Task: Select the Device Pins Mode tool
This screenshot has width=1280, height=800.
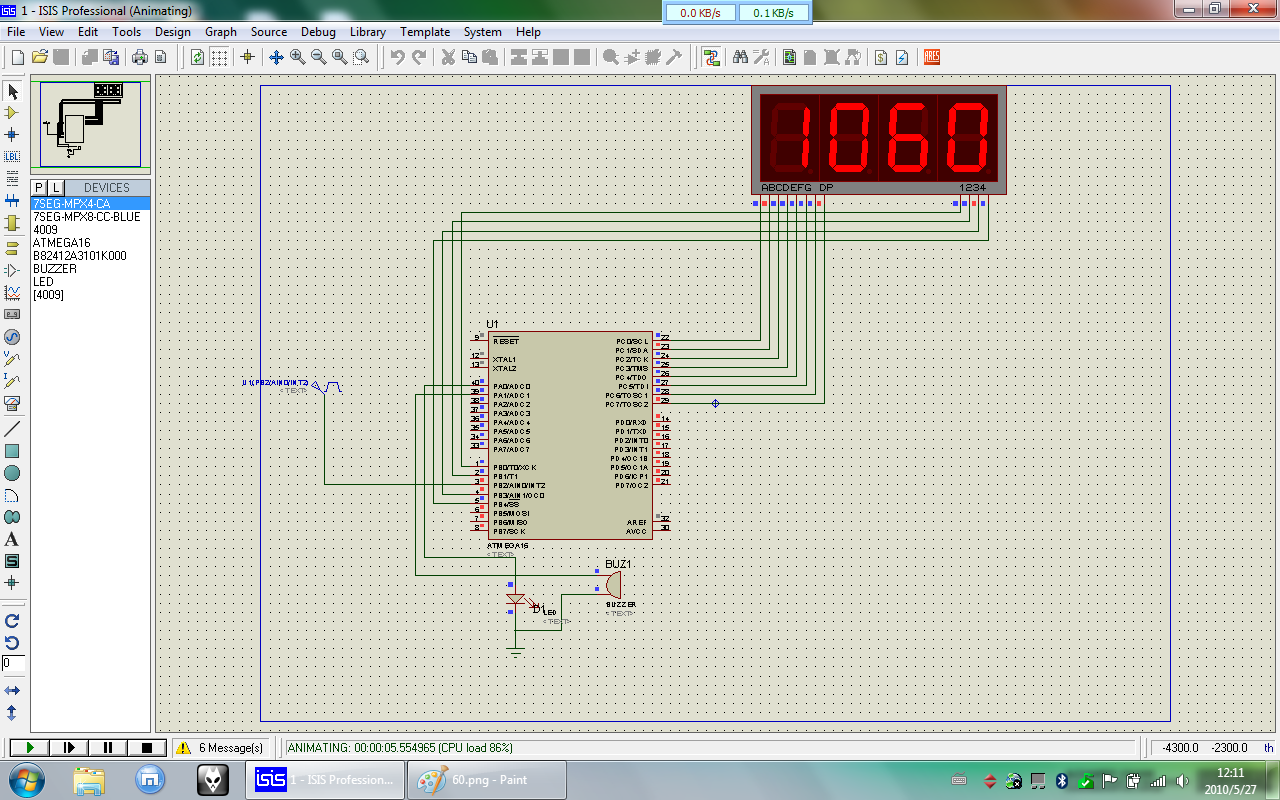Action: [12, 270]
